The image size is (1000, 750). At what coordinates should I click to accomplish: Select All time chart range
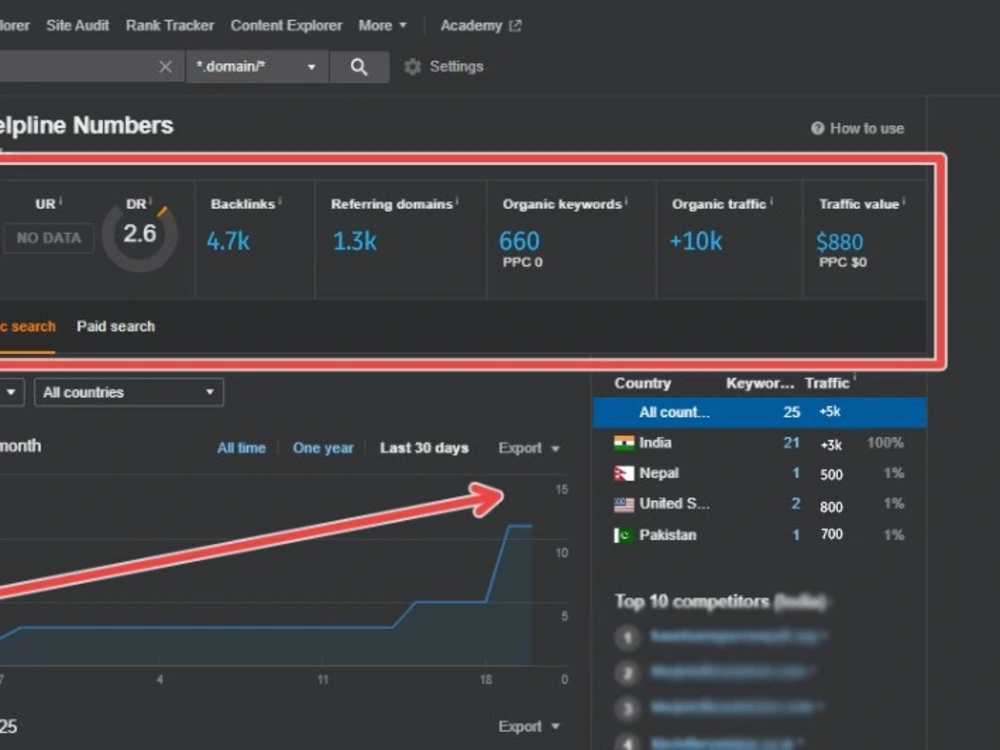click(241, 448)
